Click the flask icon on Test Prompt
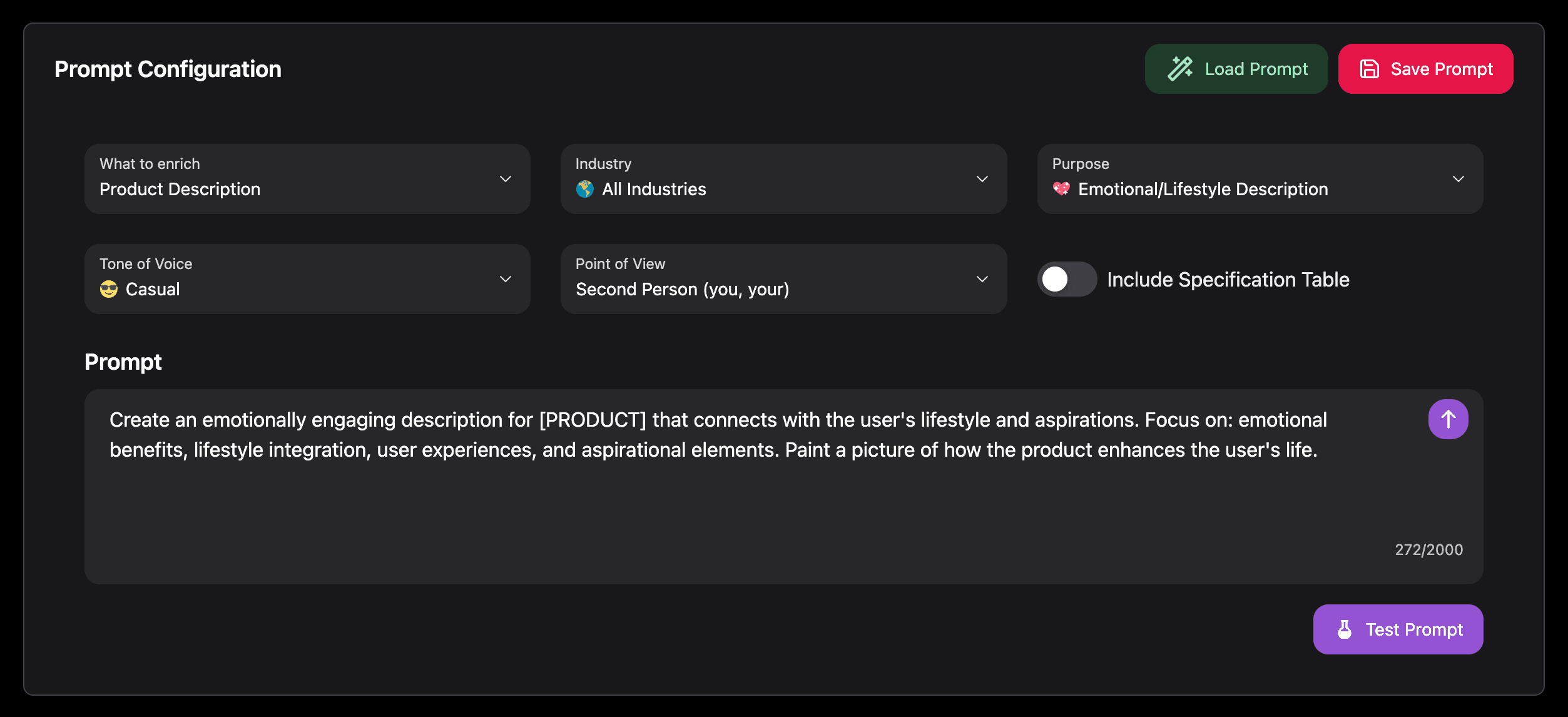Viewport: 1568px width, 717px height. [1345, 629]
